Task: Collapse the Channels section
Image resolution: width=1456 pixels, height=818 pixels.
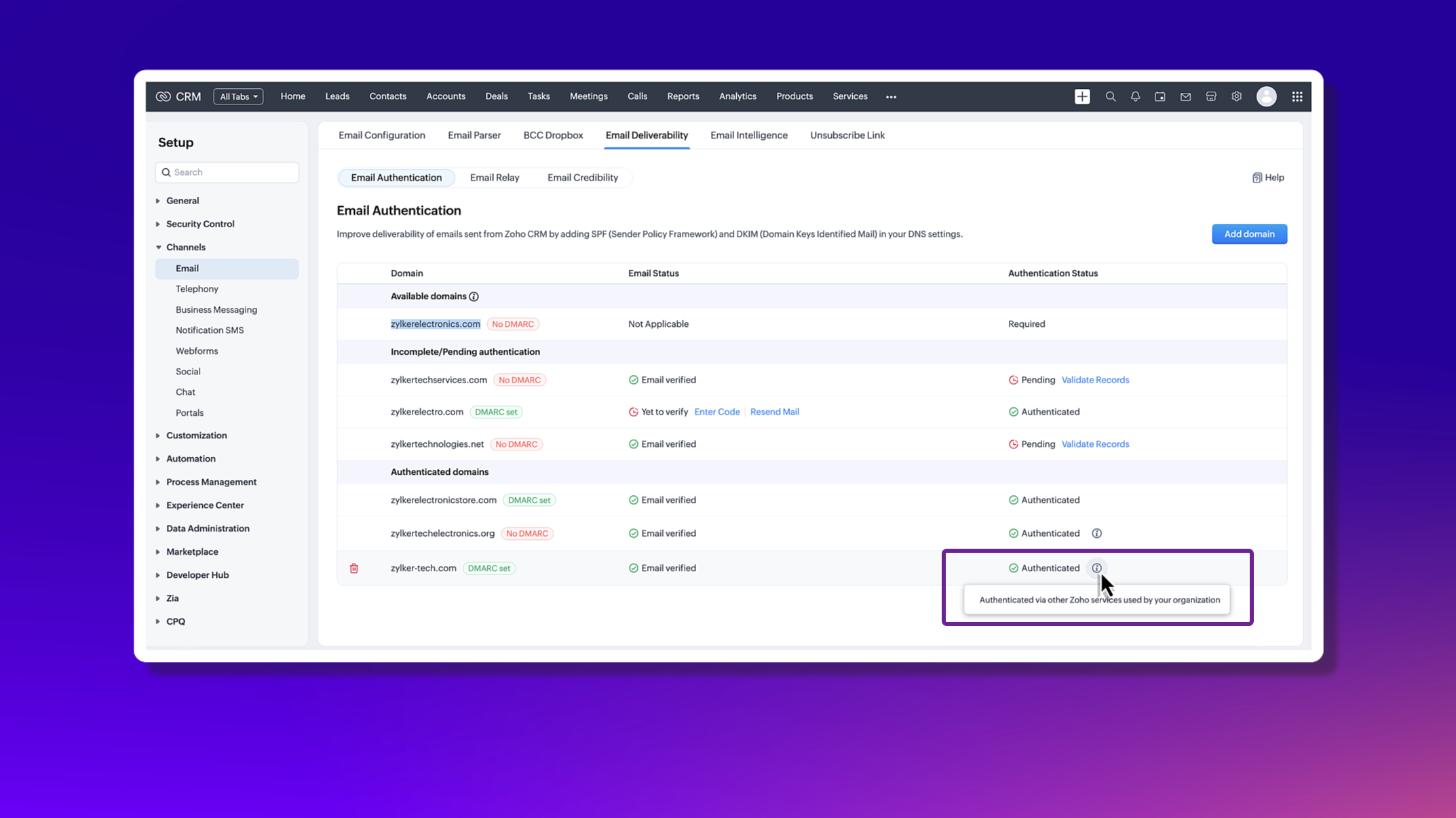Action: tap(185, 247)
